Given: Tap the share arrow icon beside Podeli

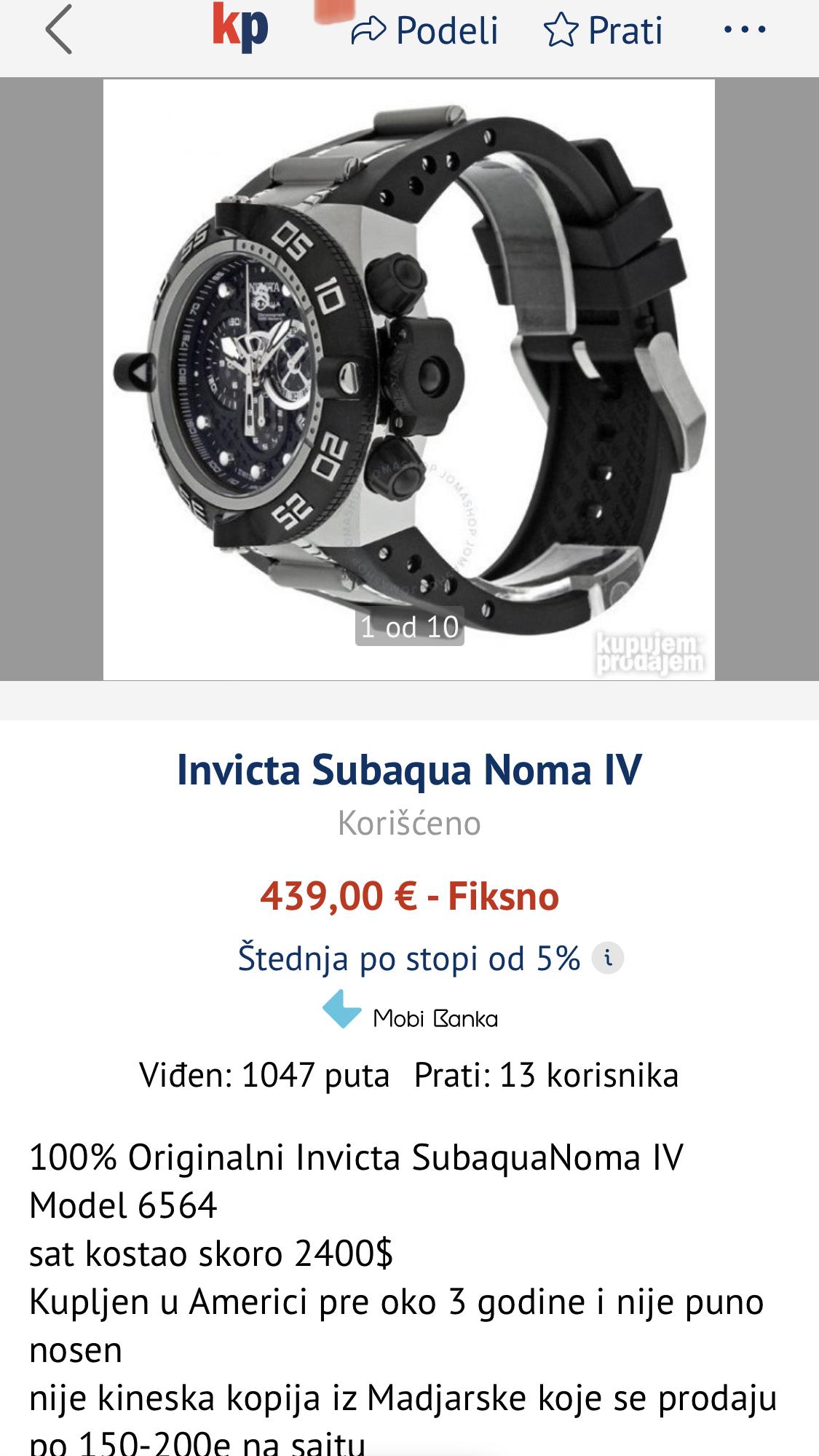Looking at the screenshot, I should pos(368,31).
